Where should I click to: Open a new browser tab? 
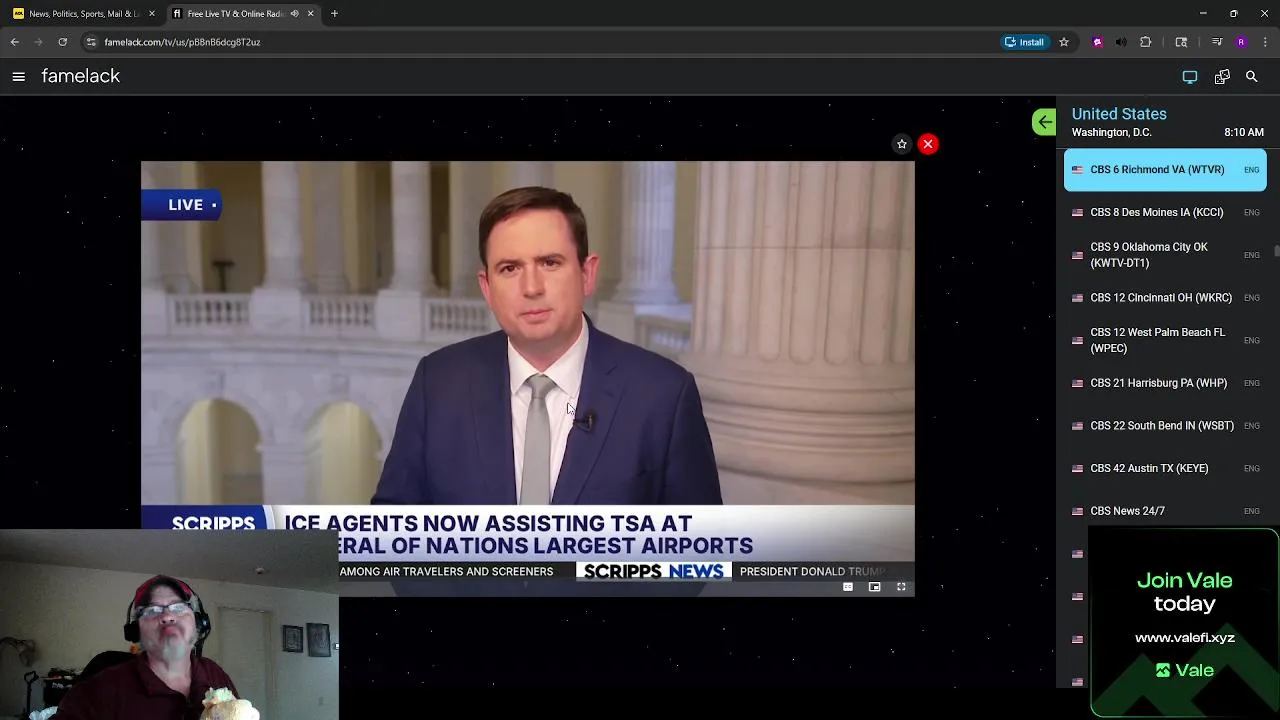tap(334, 14)
